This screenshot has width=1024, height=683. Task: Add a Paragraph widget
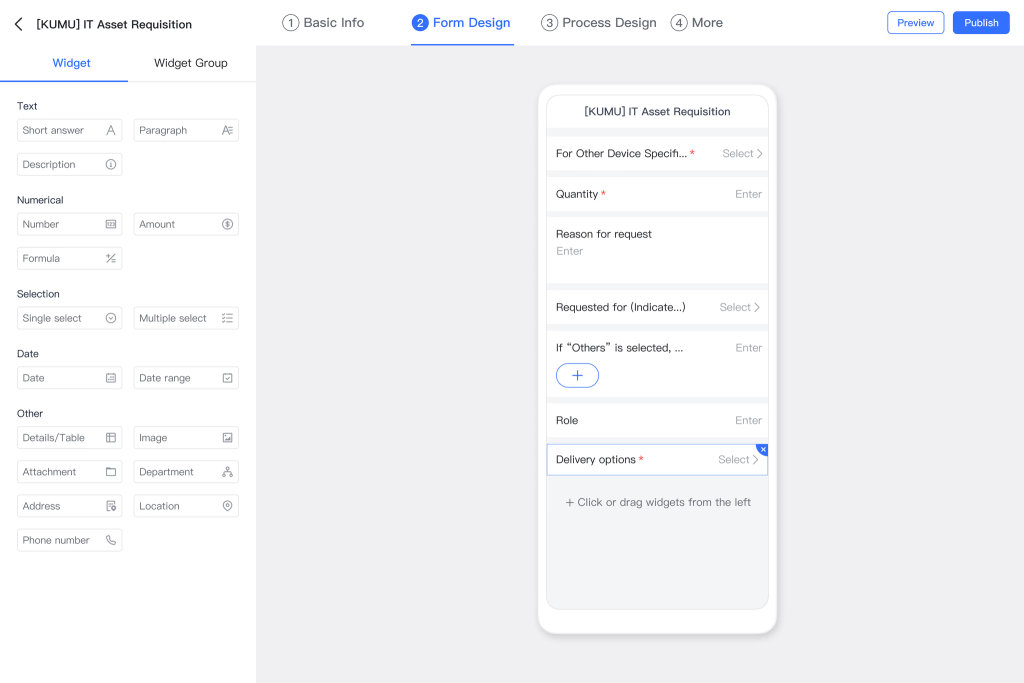pos(186,130)
